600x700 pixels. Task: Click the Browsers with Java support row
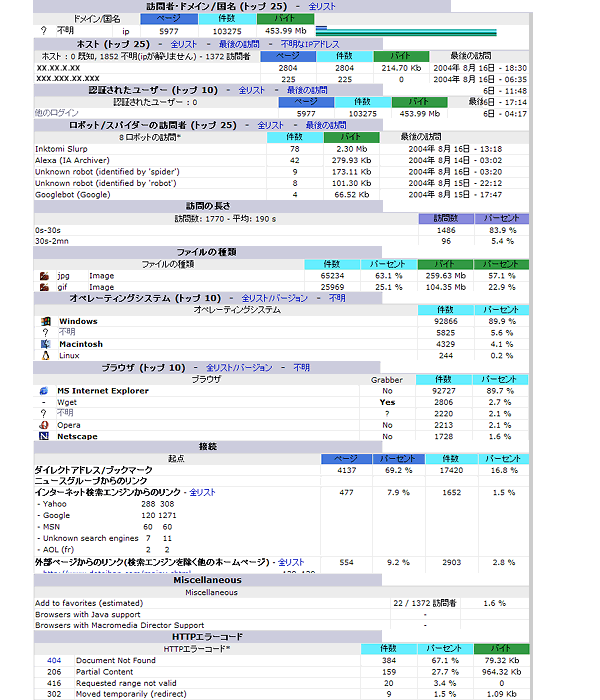point(281,615)
